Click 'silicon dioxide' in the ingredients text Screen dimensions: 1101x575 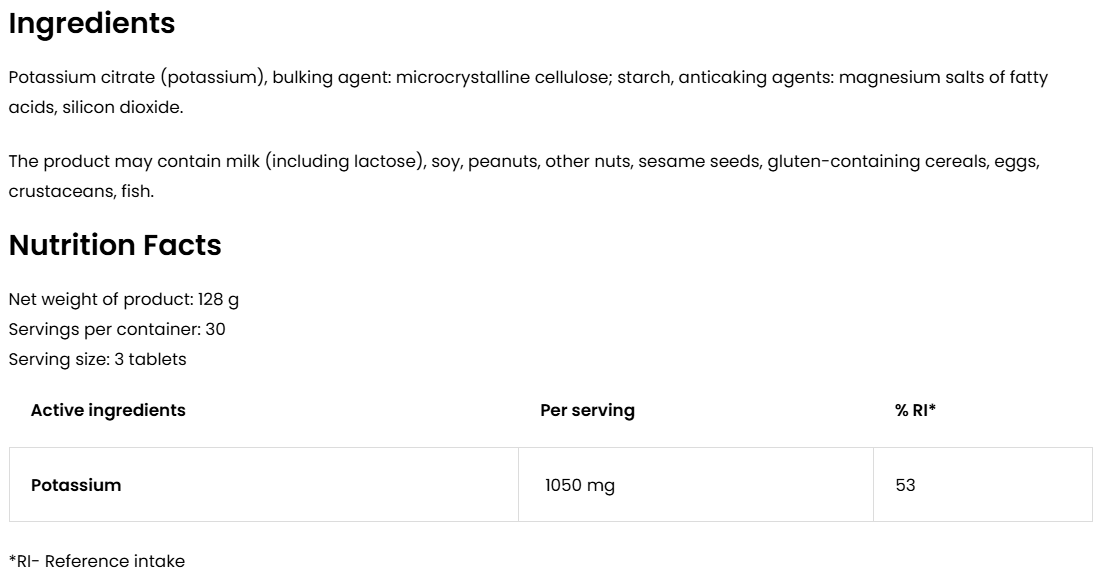click(122, 107)
